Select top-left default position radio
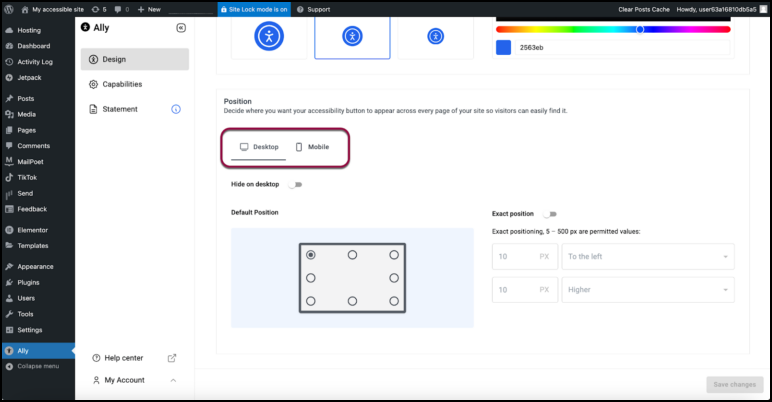 point(311,255)
